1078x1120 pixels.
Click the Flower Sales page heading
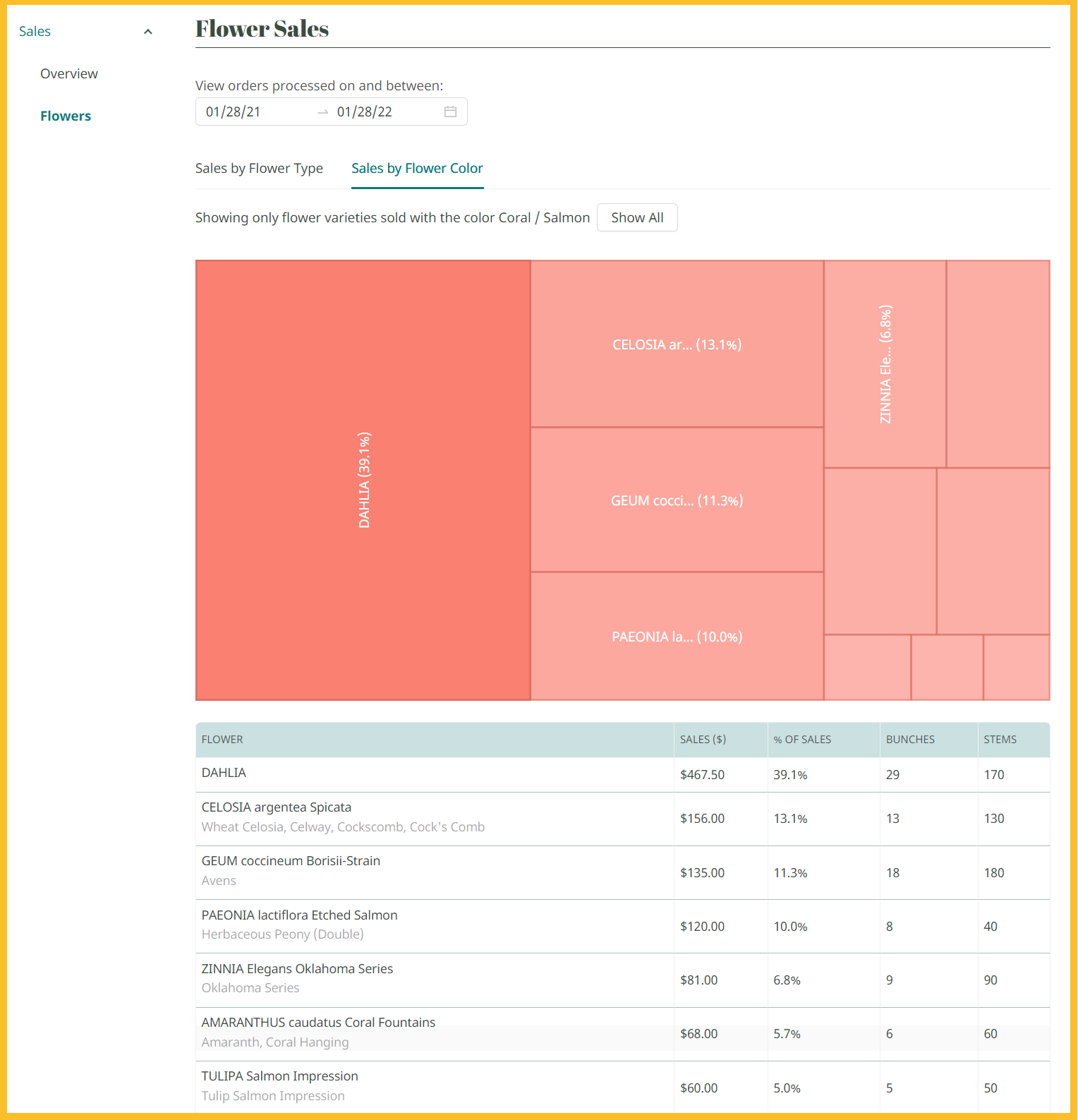[262, 29]
